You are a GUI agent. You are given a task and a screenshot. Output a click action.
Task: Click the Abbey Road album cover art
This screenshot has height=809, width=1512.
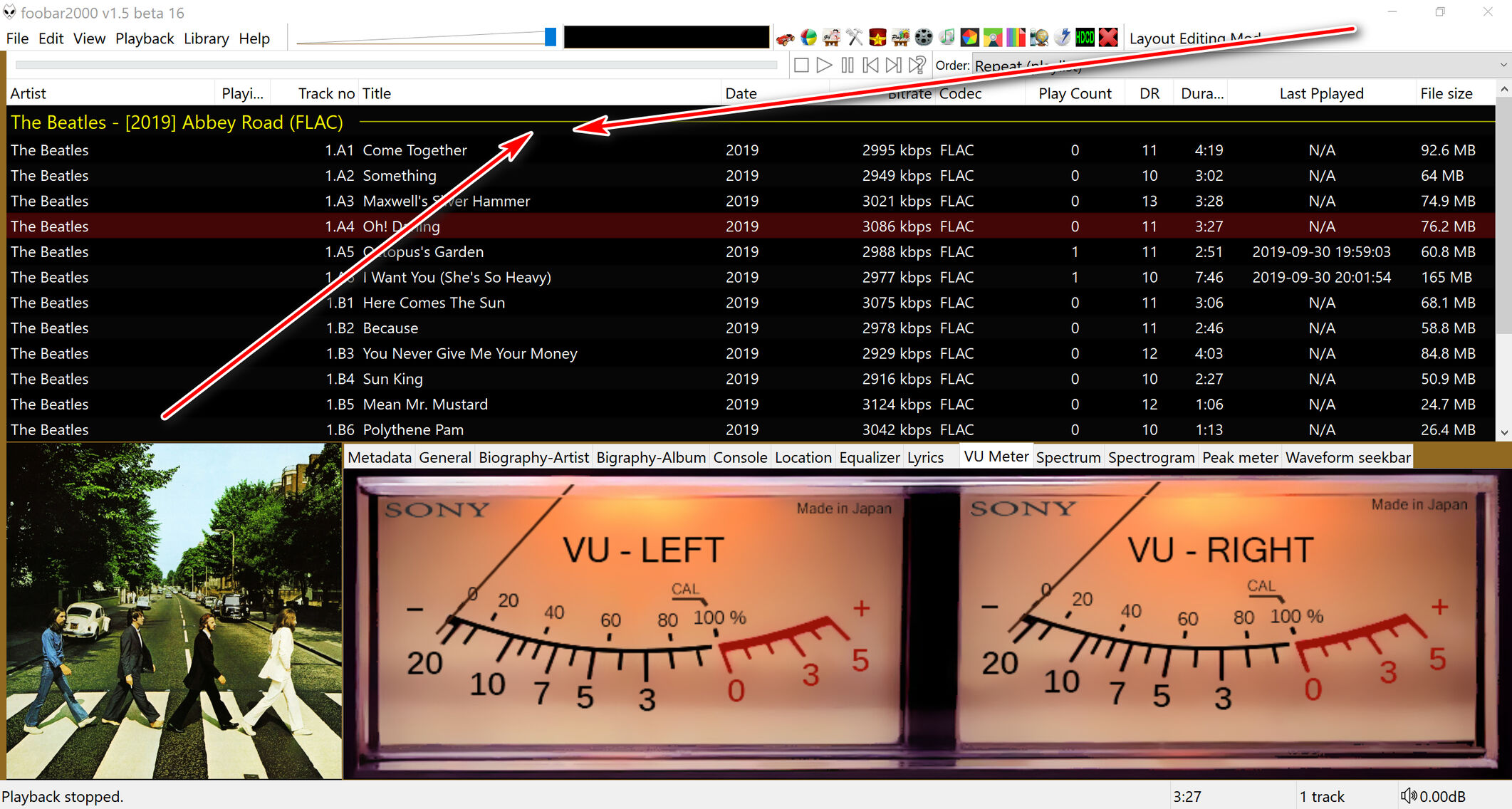click(x=174, y=611)
